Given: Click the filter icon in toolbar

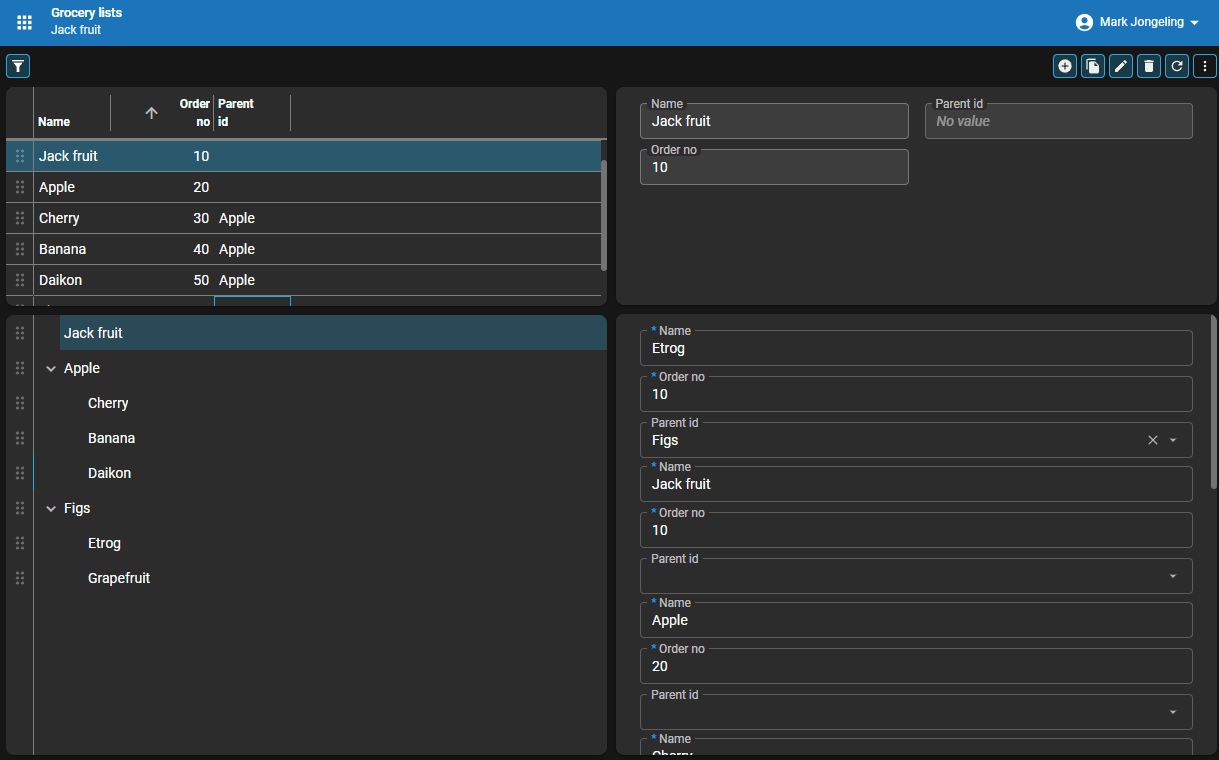Looking at the screenshot, I should tap(18, 66).
